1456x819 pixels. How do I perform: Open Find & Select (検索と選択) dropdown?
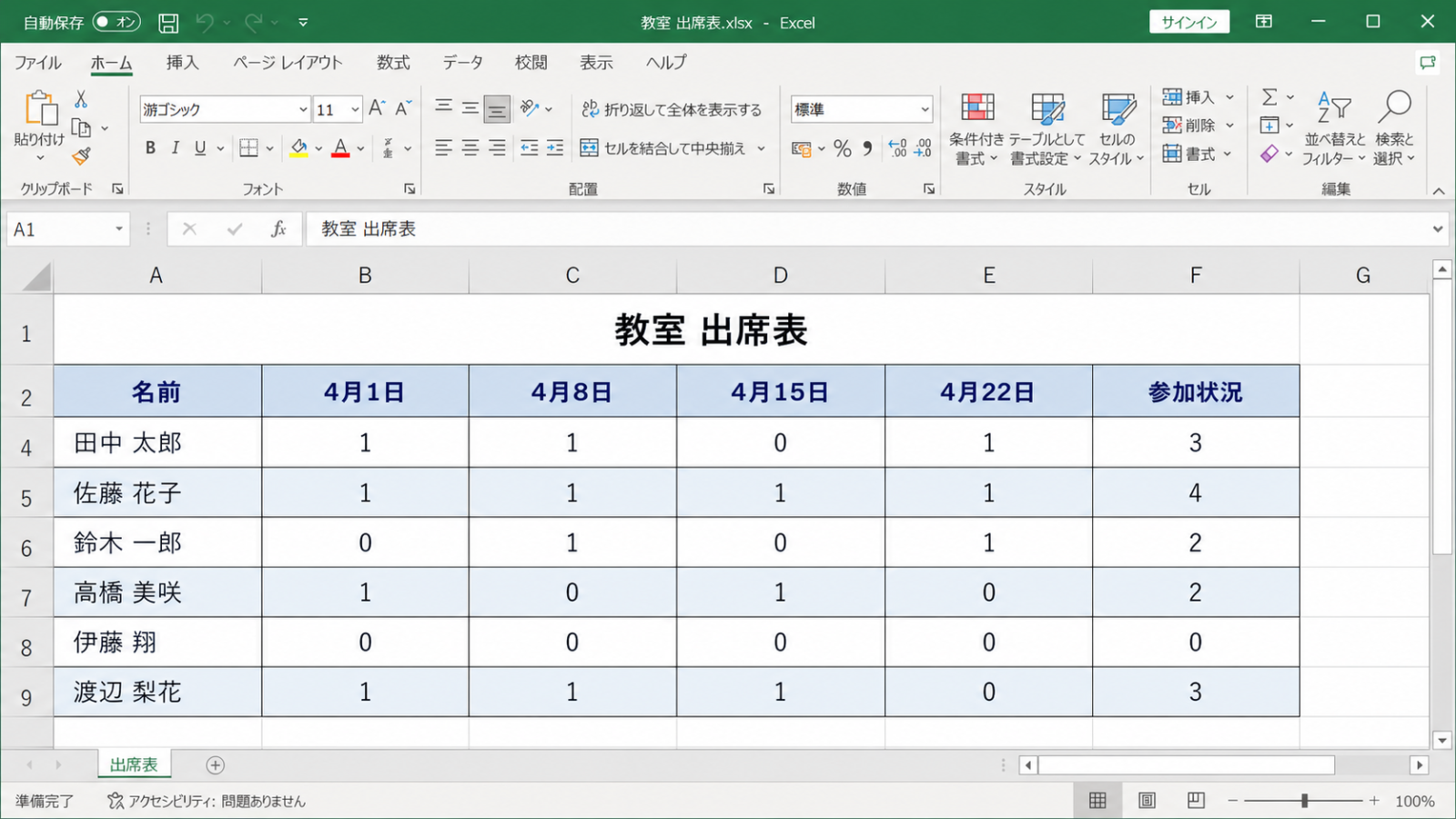1394,129
